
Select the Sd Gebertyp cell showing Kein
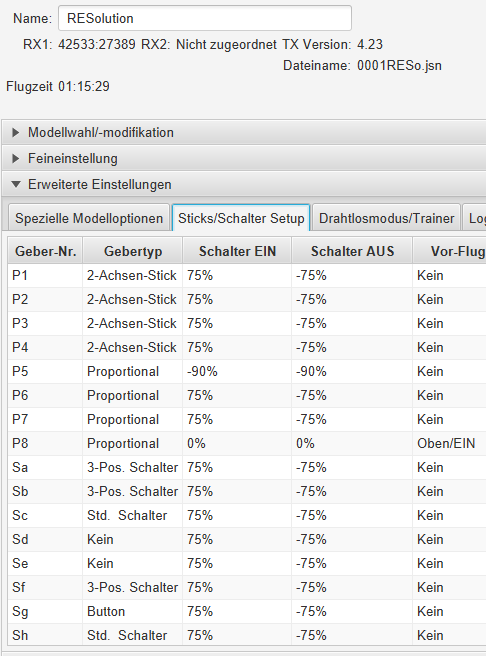[x=133, y=539]
